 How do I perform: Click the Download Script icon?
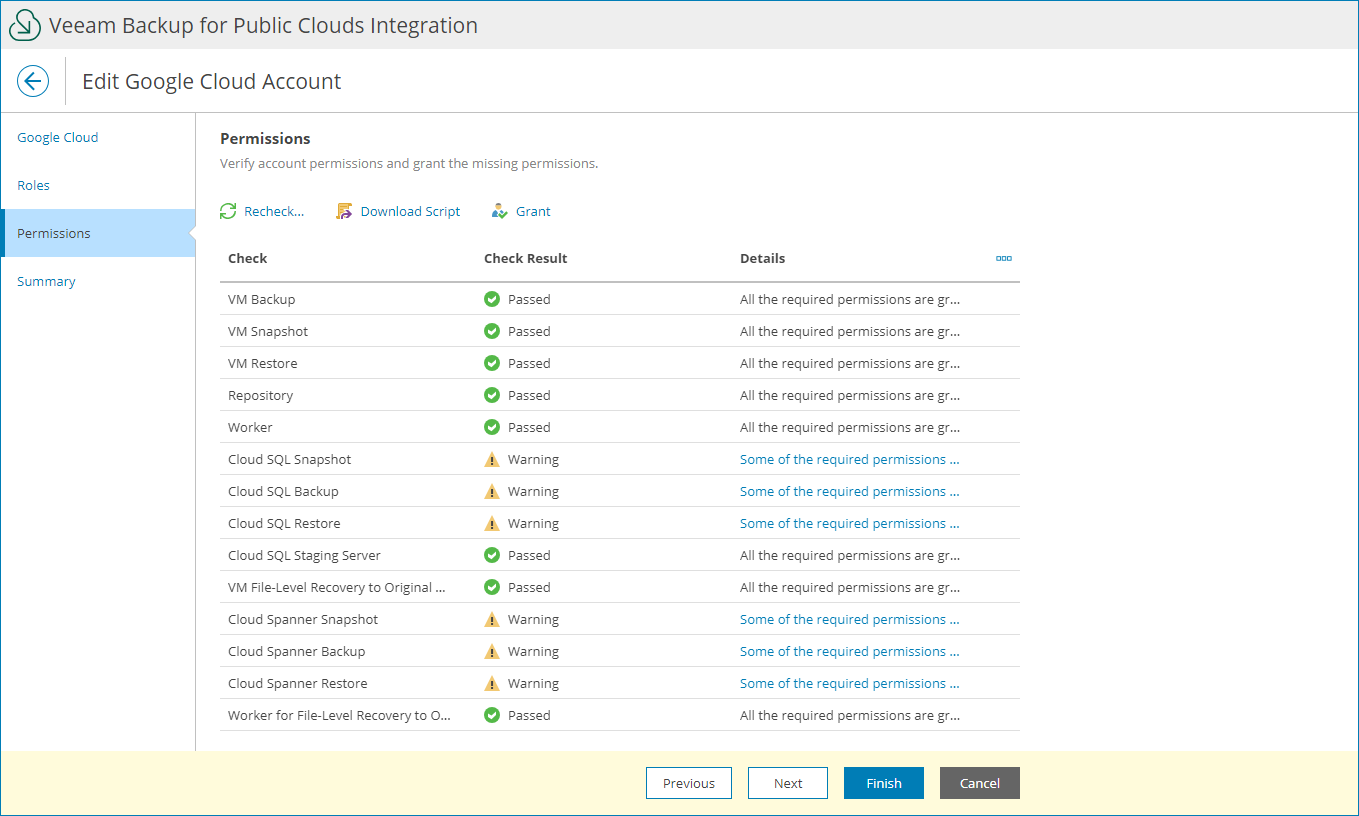[x=344, y=211]
